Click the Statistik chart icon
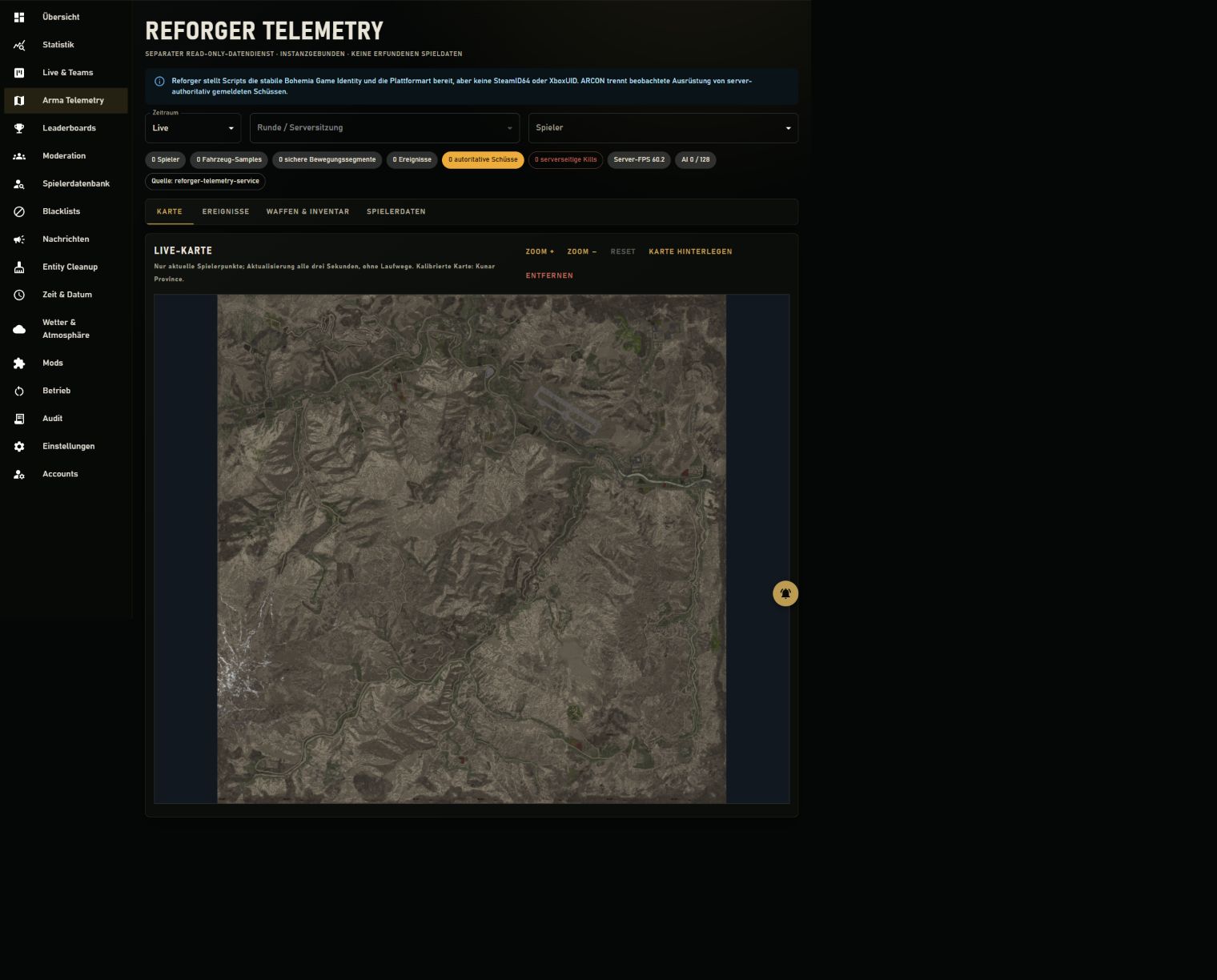The width and height of the screenshot is (1217, 980). (x=19, y=45)
